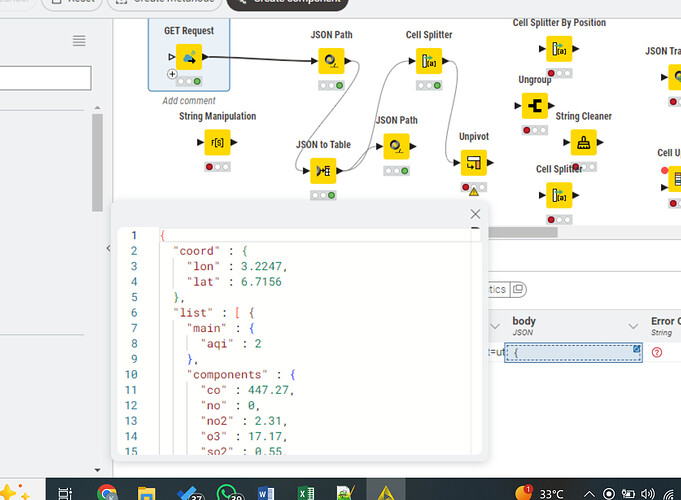The image size is (681, 500).
Task: Click the search input in left panel
Action: (x=45, y=78)
